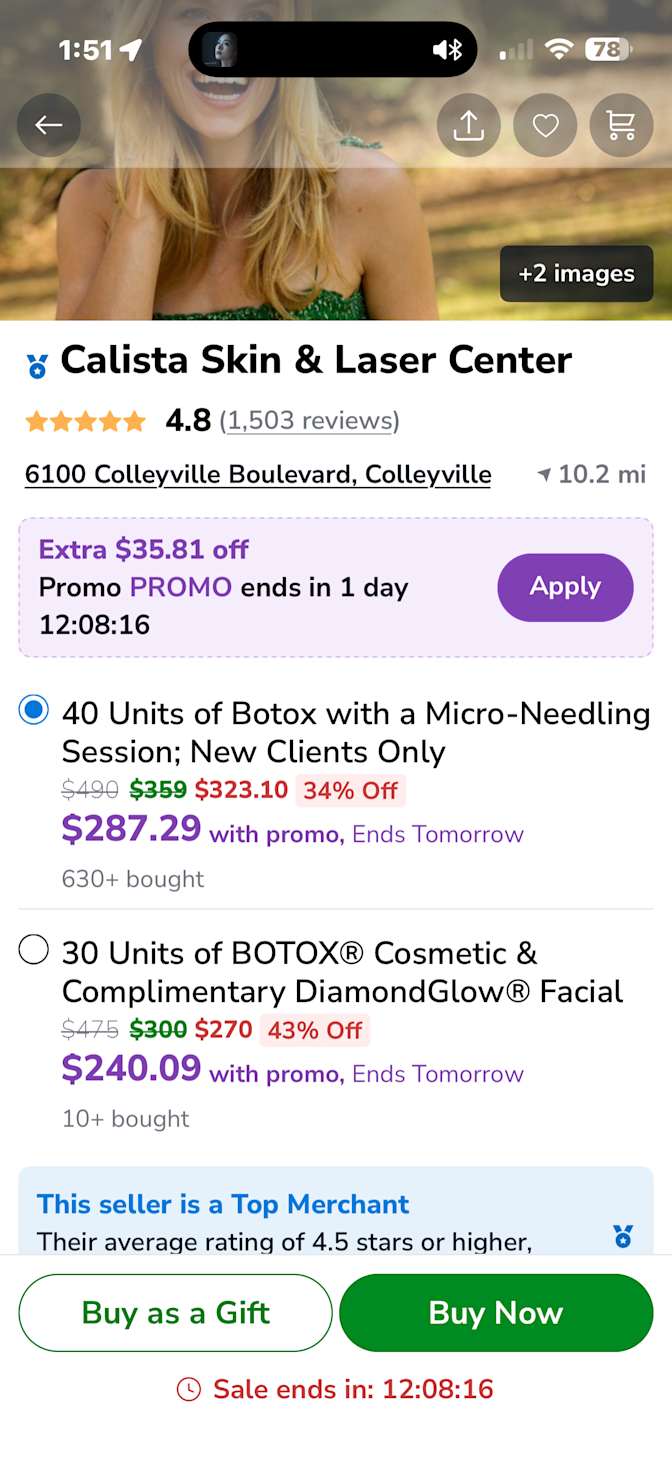View the +2 images gallery
672x1460 pixels.
(x=576, y=274)
